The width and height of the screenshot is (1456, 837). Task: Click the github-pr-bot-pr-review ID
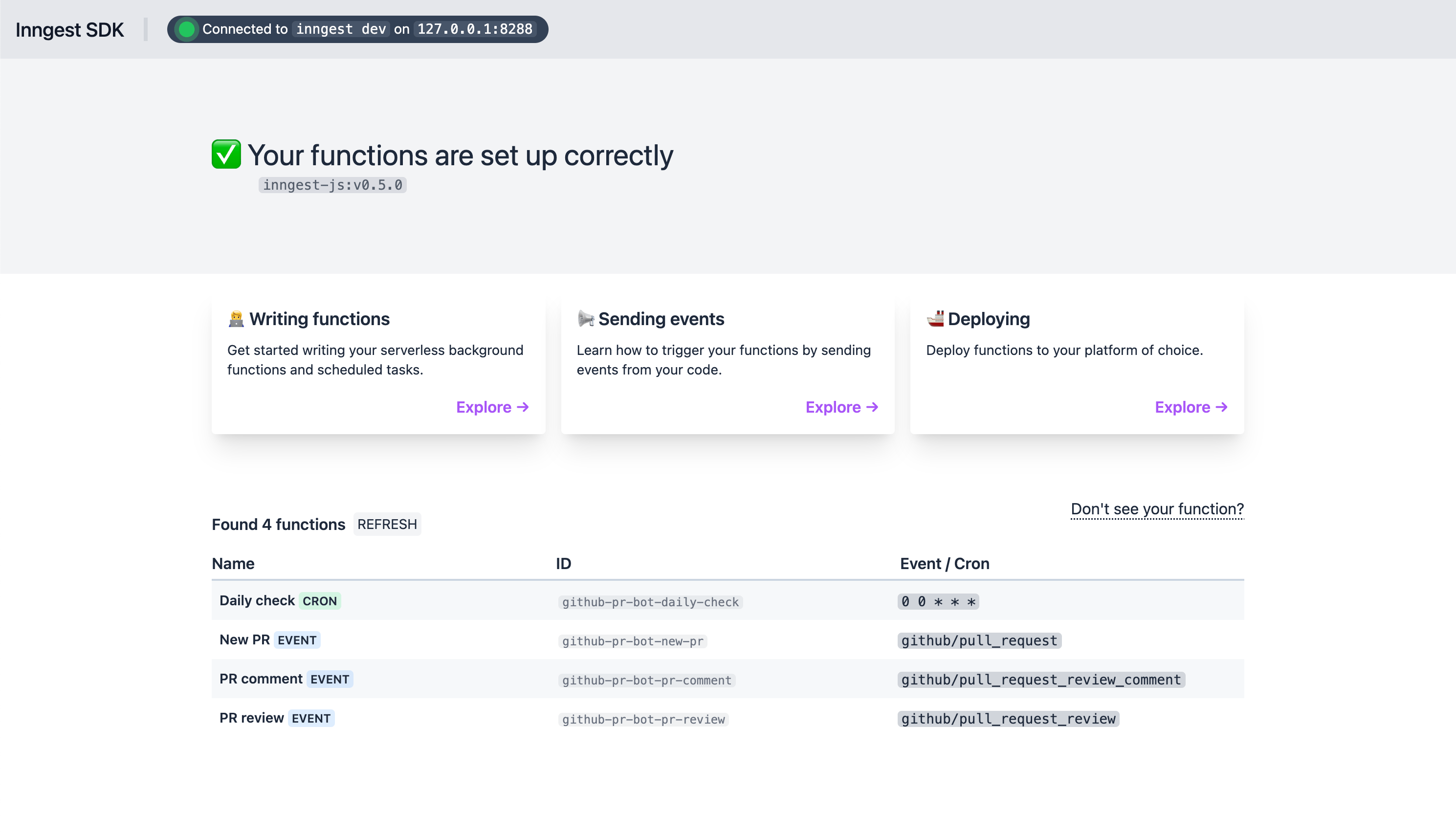pos(643,719)
